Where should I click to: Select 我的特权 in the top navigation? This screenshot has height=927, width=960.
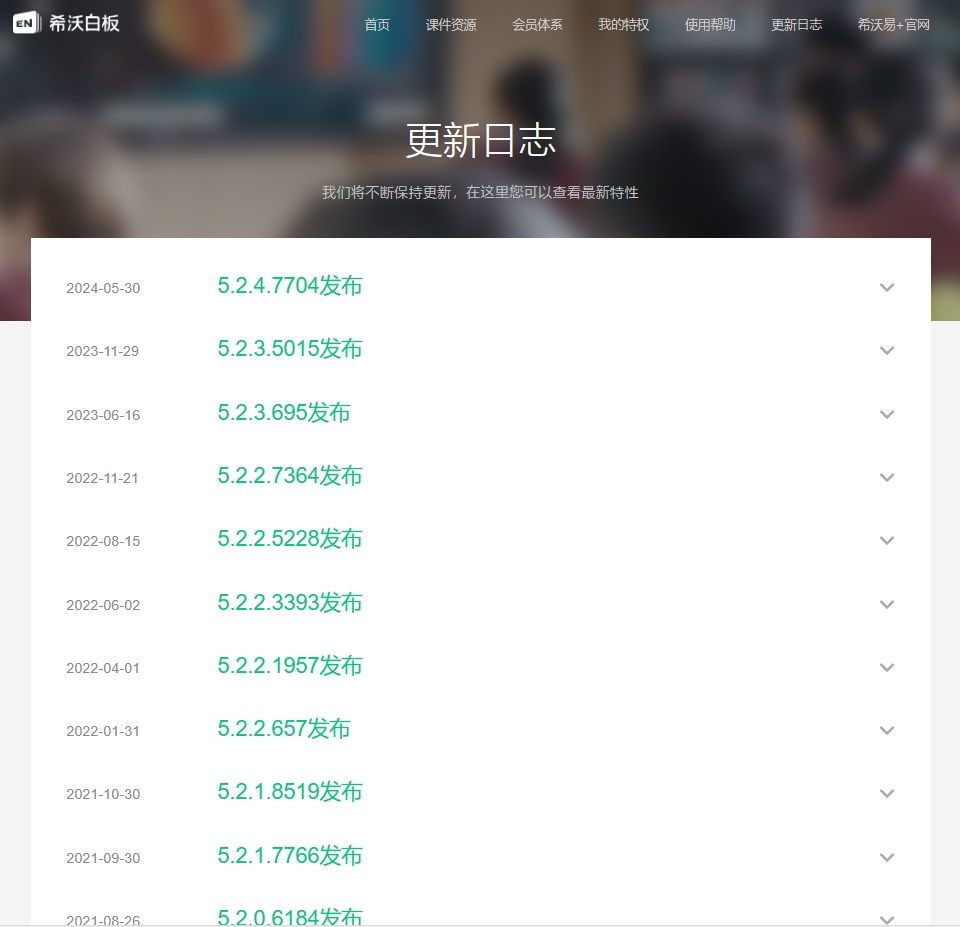(x=623, y=24)
